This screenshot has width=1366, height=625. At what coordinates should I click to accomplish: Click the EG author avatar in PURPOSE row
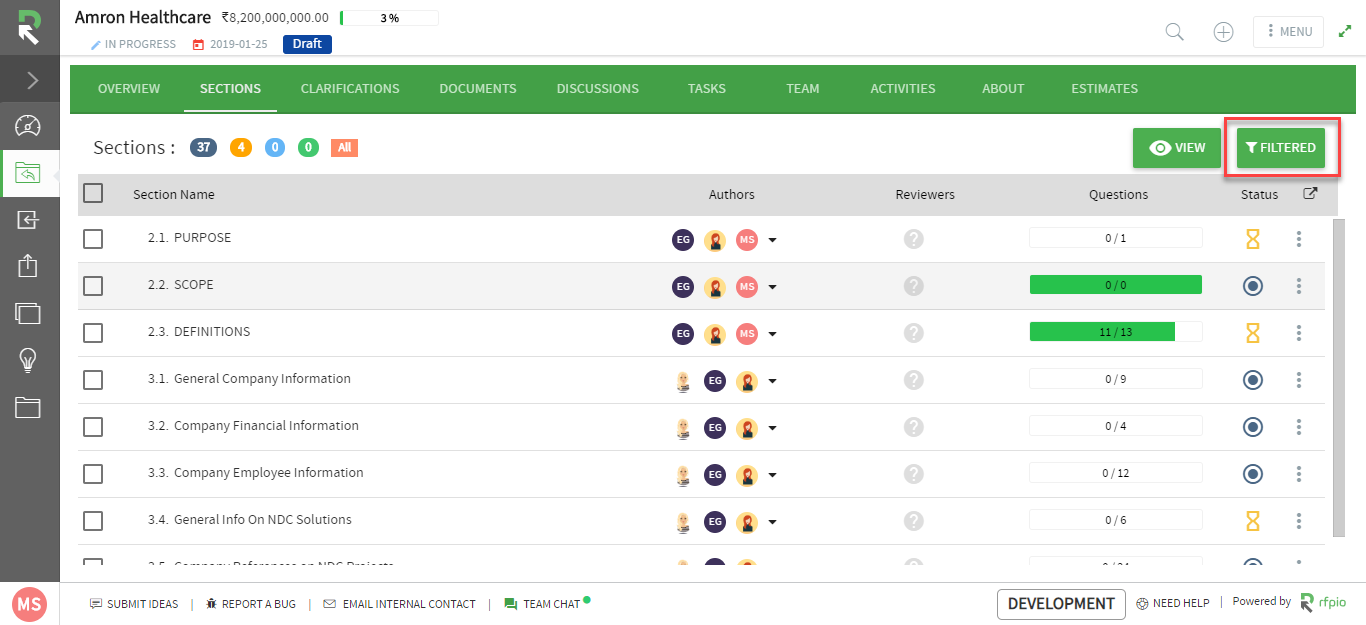point(683,240)
